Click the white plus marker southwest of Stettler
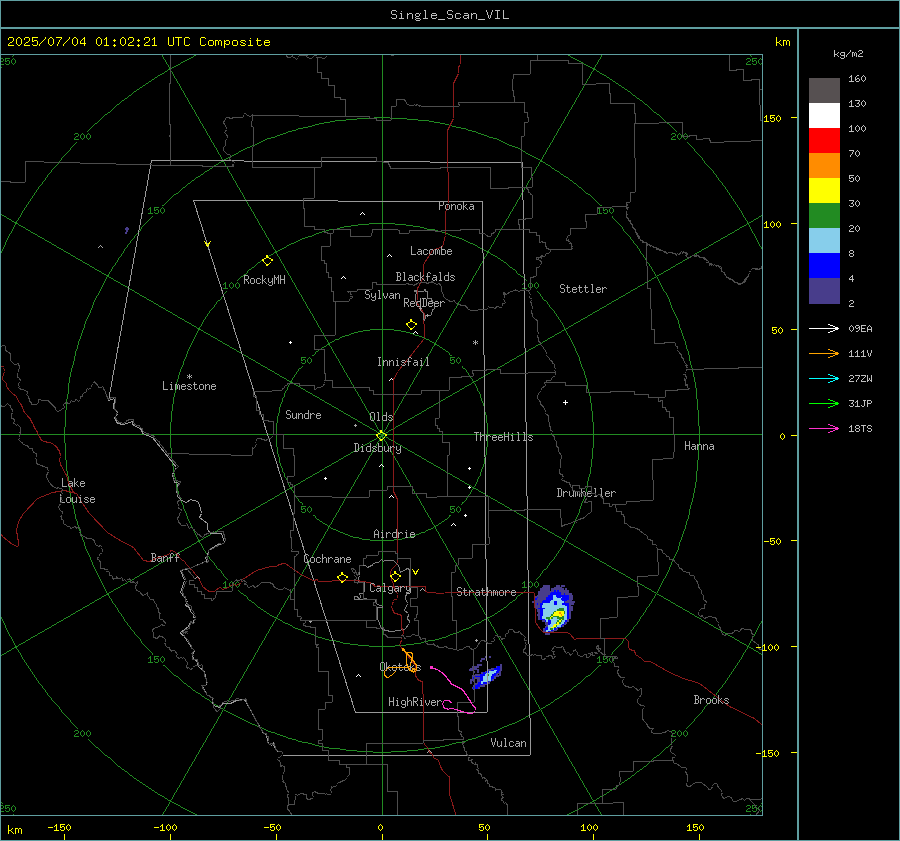 tap(565, 402)
